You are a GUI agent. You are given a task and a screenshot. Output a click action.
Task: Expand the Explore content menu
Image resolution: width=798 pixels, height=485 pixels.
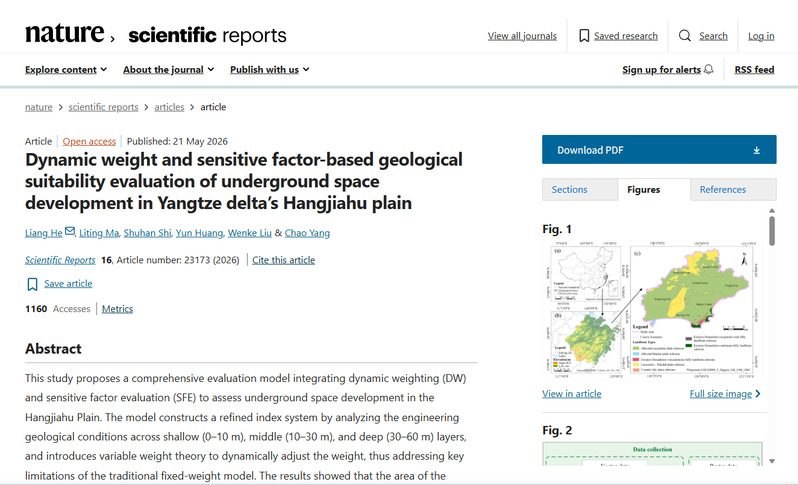(x=66, y=70)
